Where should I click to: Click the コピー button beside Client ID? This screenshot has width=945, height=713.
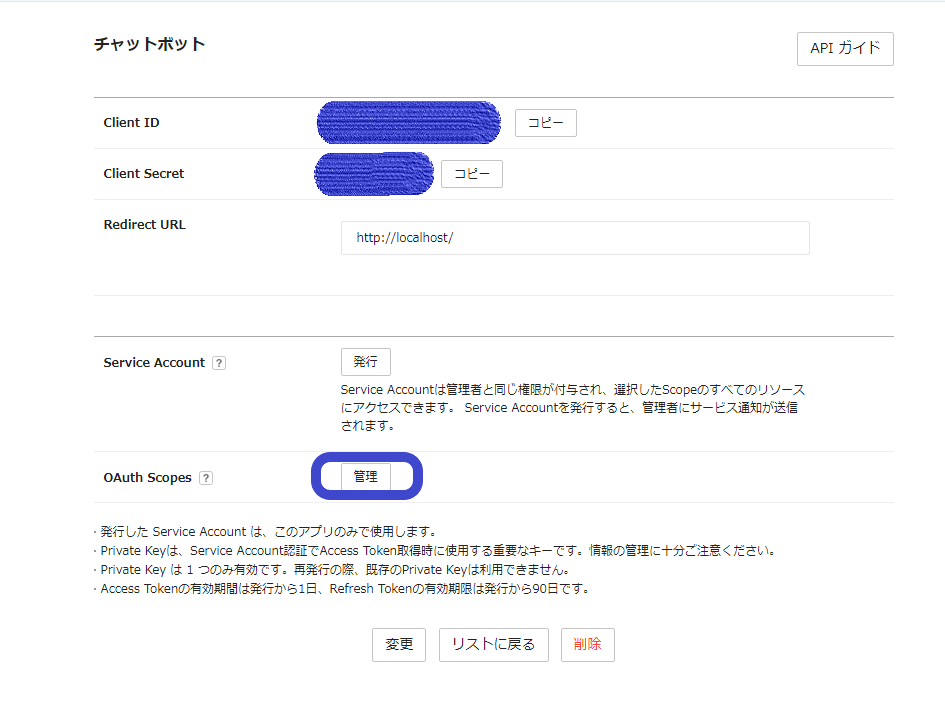coord(545,122)
